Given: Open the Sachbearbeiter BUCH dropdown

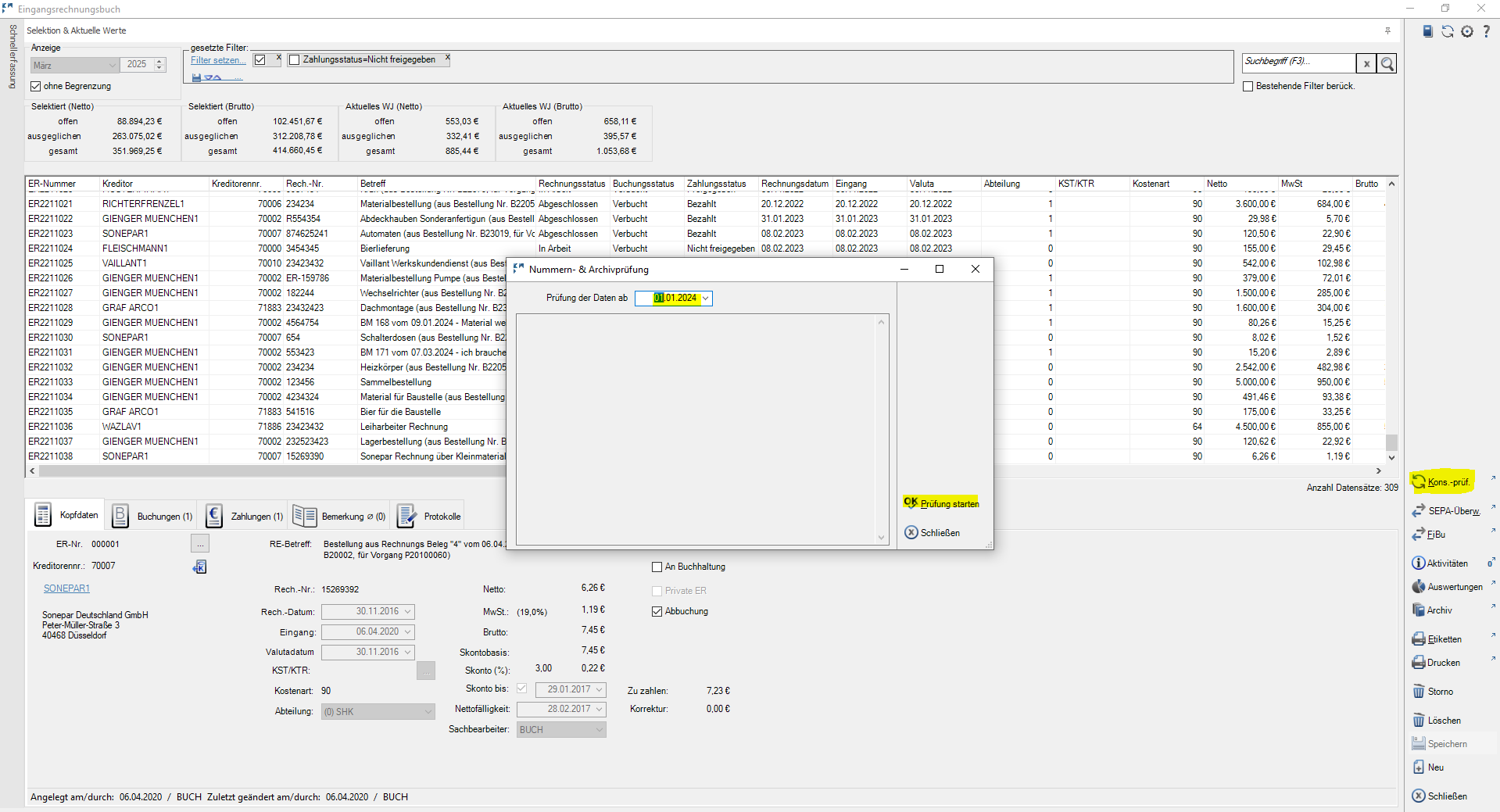Looking at the screenshot, I should [600, 729].
